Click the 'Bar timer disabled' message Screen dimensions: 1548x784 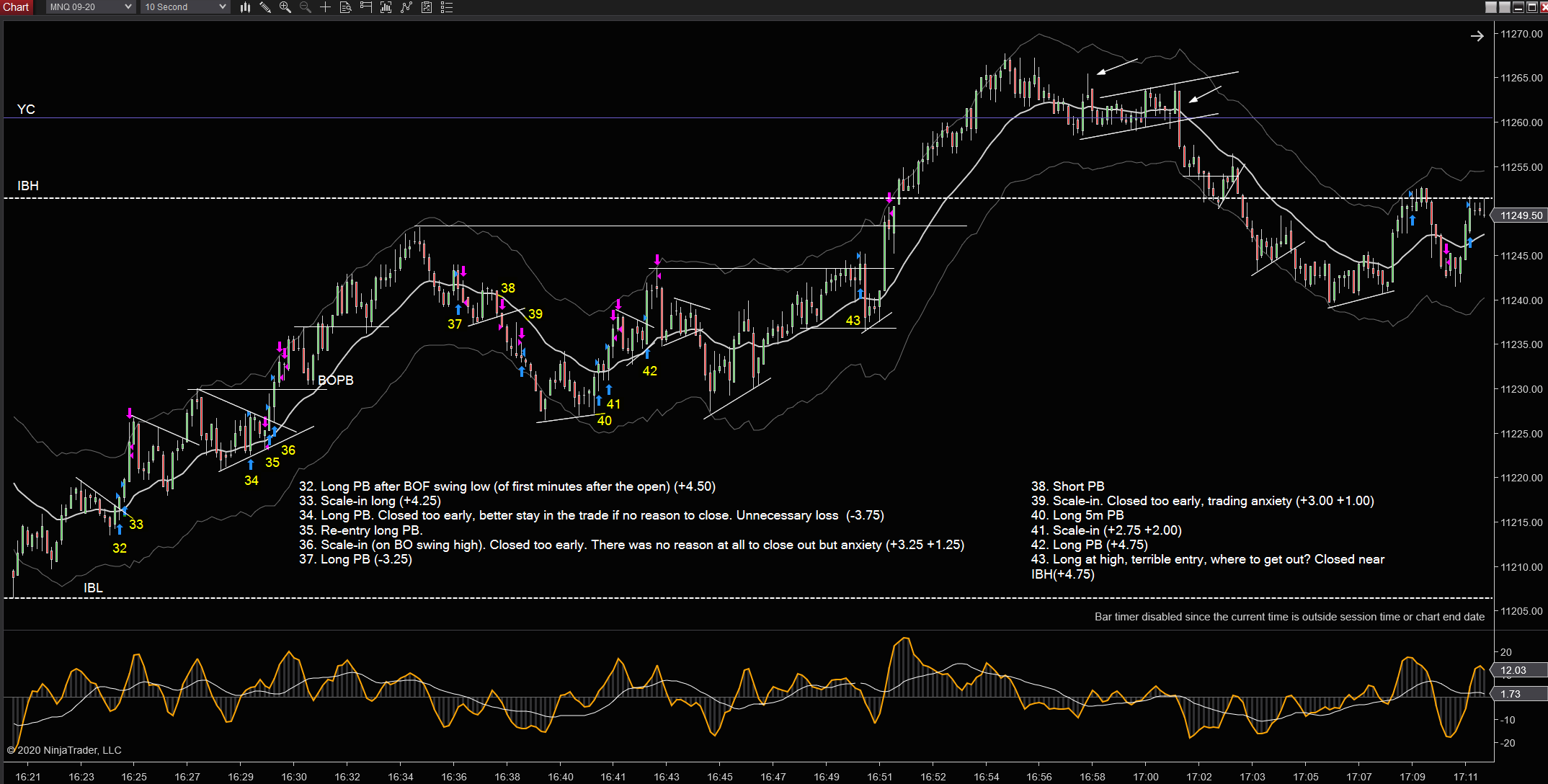(1290, 617)
